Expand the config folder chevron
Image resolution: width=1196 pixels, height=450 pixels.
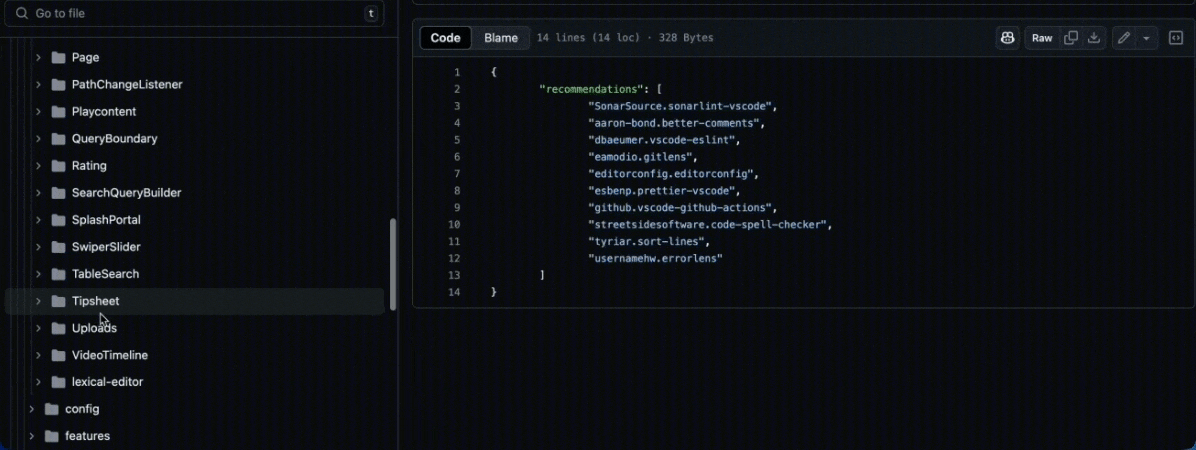click(31, 409)
